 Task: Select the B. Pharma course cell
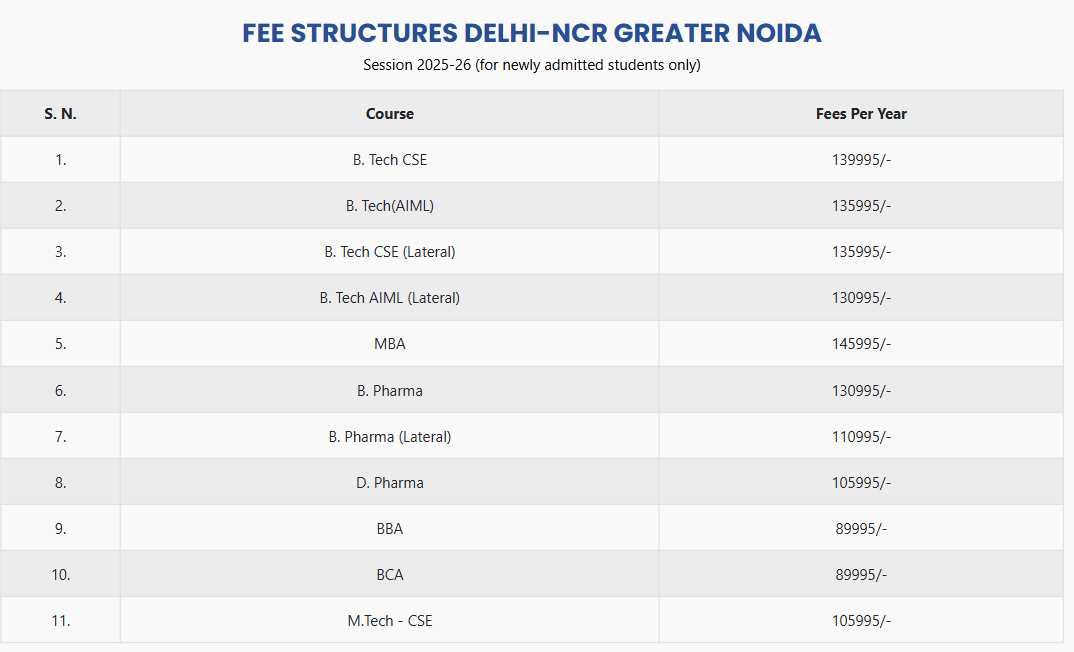coord(389,390)
